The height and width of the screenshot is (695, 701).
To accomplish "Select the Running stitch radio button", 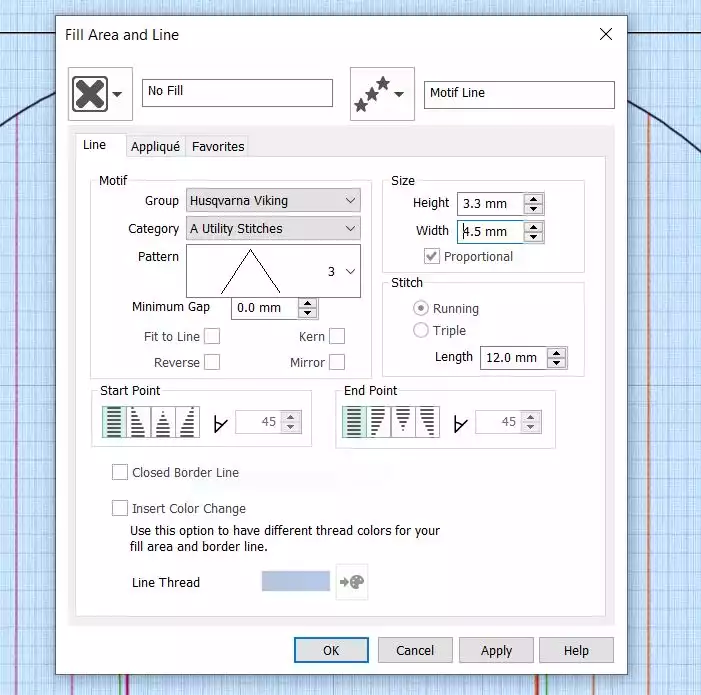I will point(421,308).
